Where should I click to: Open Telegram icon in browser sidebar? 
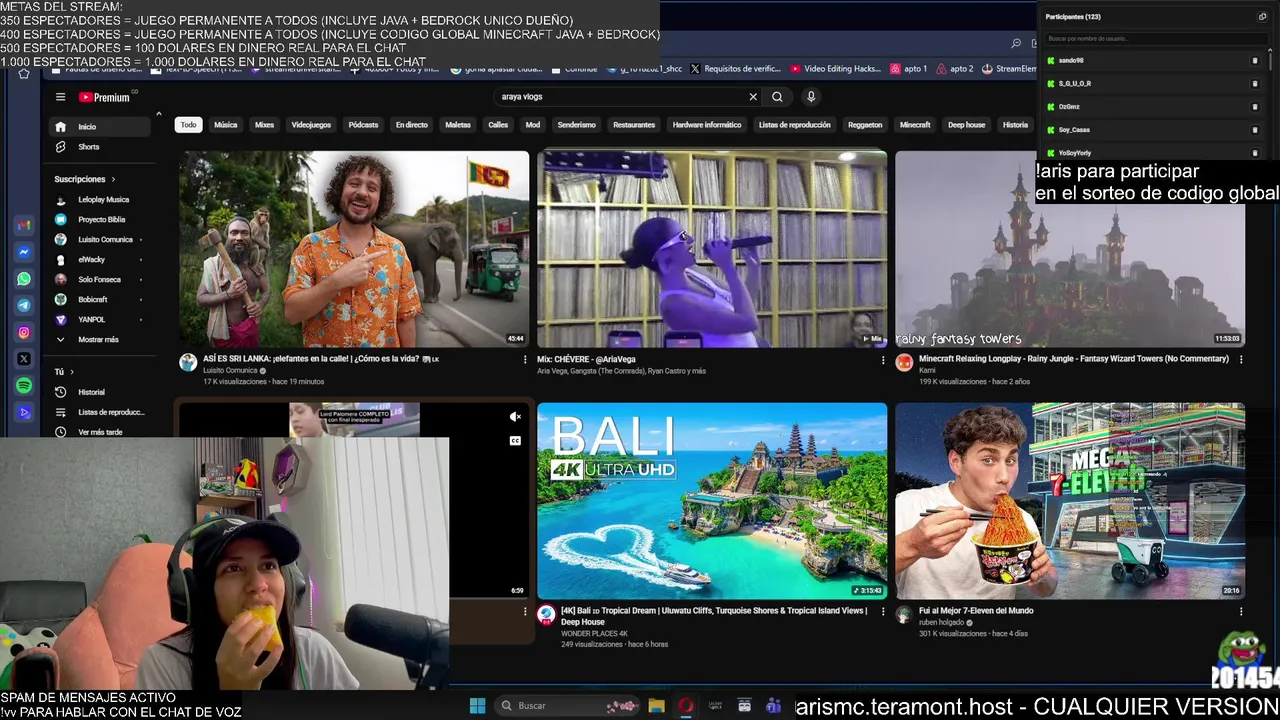click(24, 306)
